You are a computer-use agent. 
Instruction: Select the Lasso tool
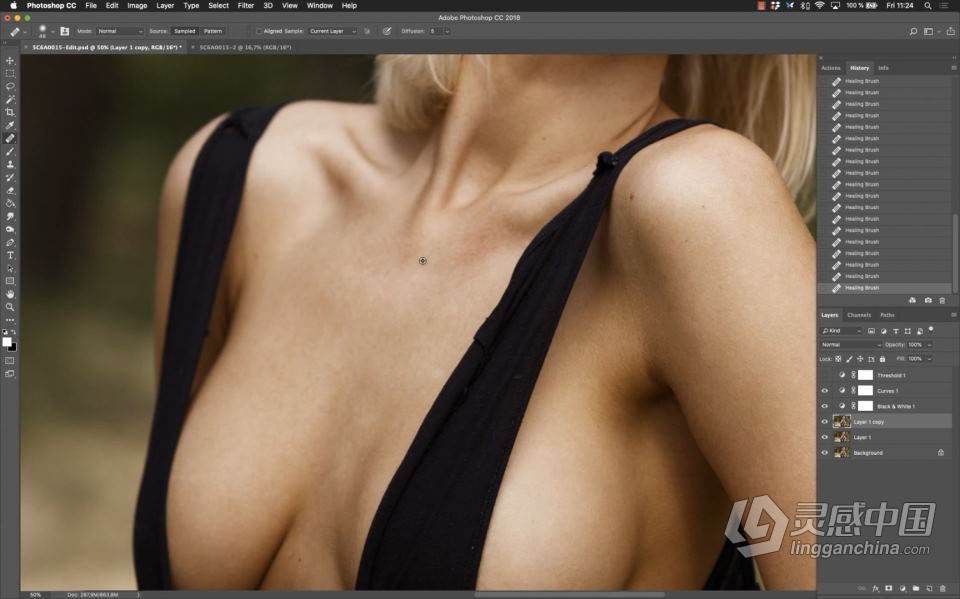click(x=10, y=86)
